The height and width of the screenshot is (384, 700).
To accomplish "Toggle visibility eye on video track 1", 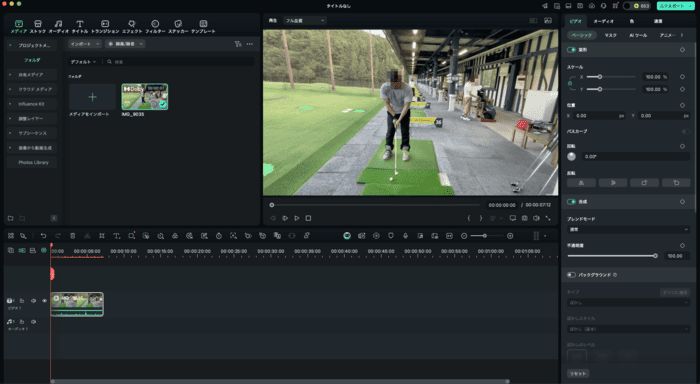I will (x=44, y=301).
